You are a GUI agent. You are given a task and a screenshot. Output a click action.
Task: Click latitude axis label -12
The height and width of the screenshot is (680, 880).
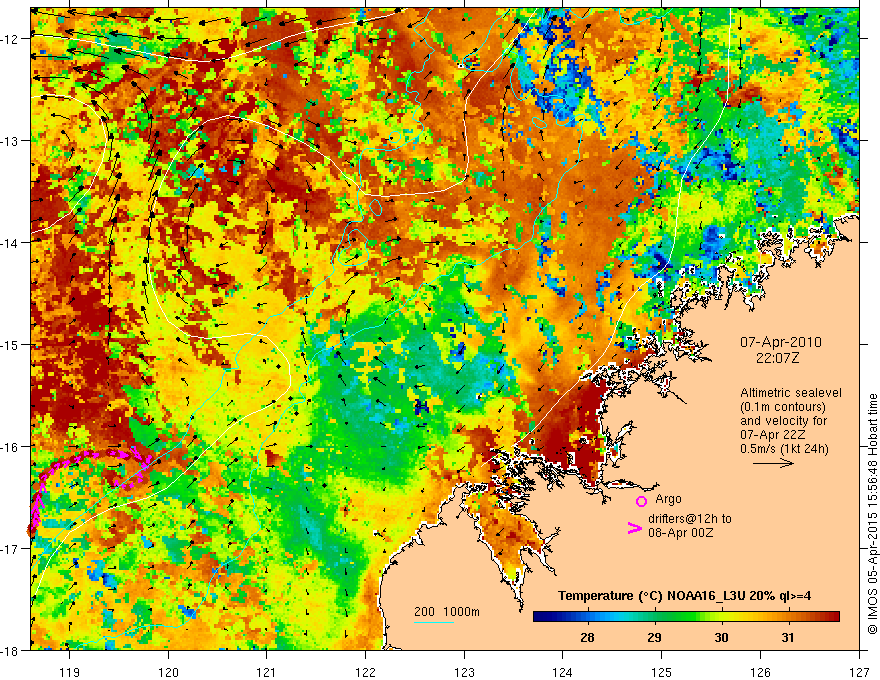pos(11,39)
